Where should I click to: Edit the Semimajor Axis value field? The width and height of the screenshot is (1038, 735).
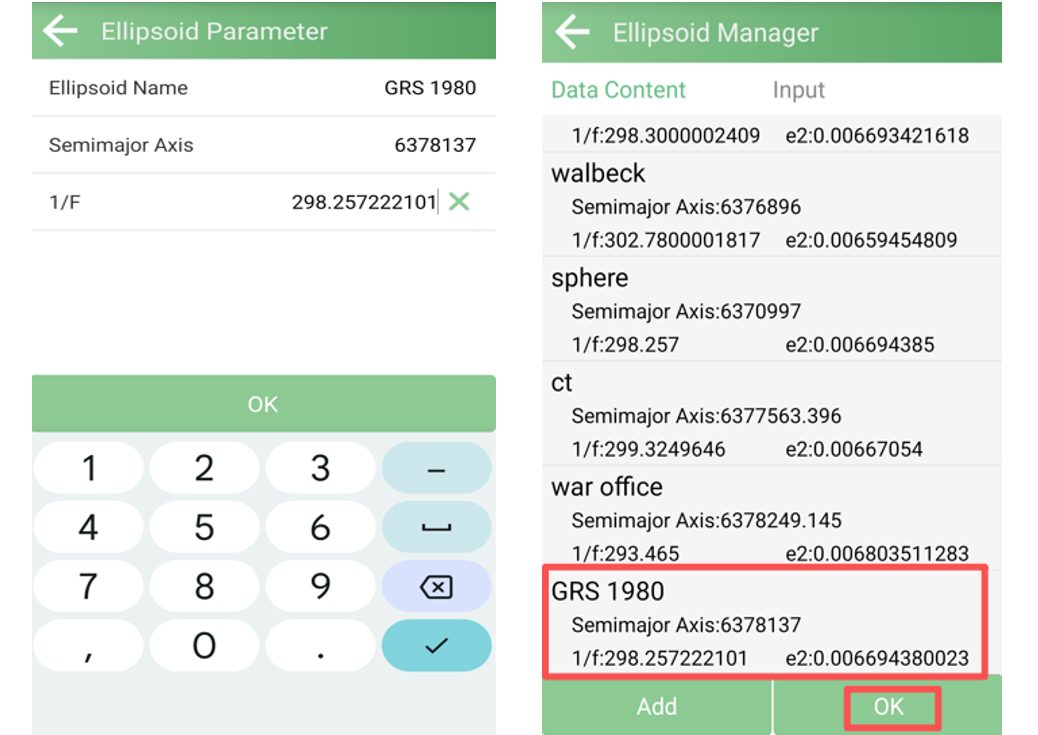pos(434,145)
